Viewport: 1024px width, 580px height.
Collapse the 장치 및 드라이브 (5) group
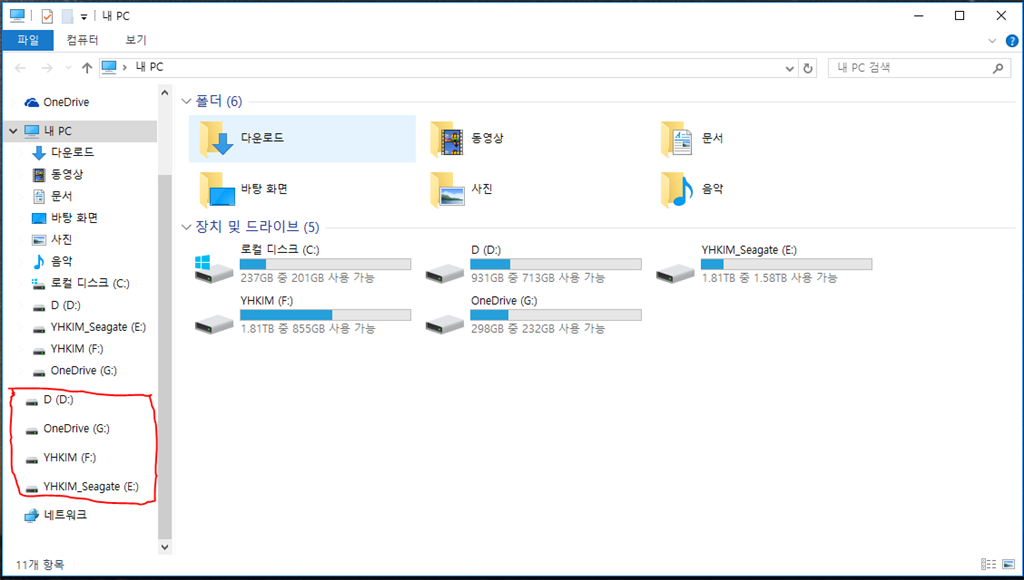coord(186,227)
